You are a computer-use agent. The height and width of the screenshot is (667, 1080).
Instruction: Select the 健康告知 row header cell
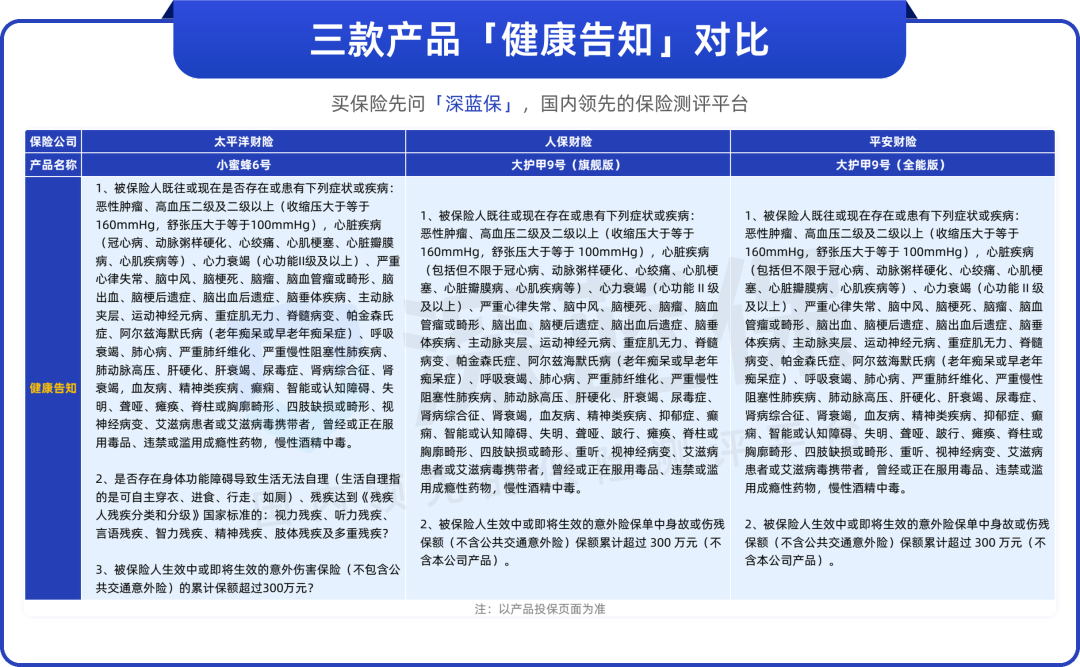pos(53,388)
